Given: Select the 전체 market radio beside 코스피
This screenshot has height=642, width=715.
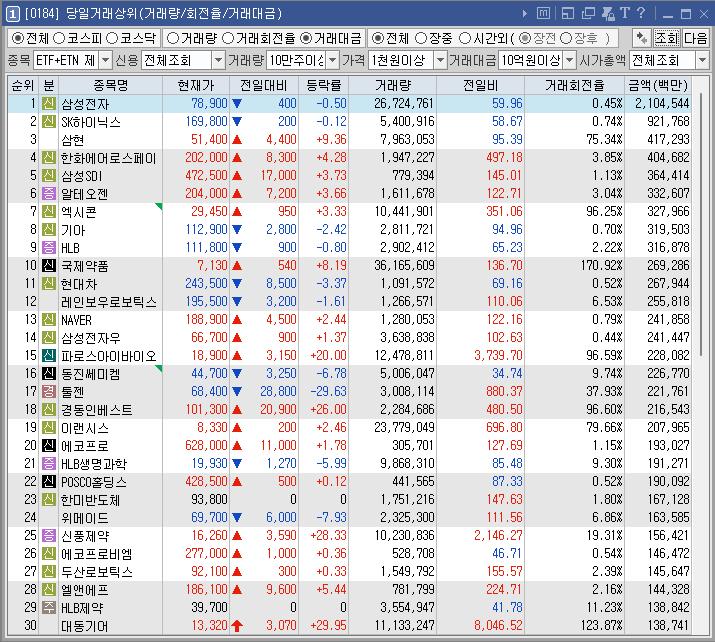Looking at the screenshot, I should point(17,38).
